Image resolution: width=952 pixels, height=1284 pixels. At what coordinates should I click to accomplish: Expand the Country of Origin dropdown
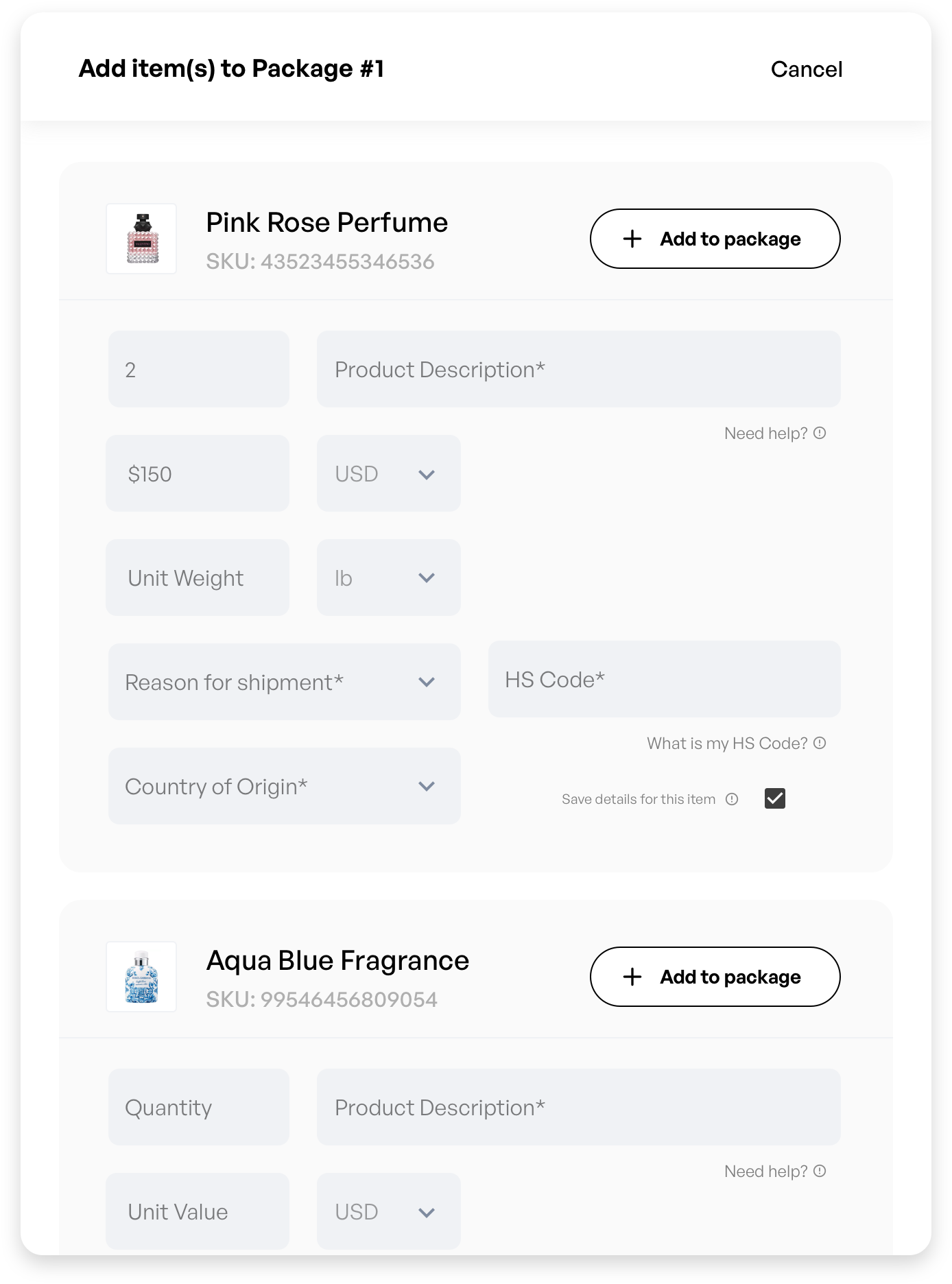284,786
